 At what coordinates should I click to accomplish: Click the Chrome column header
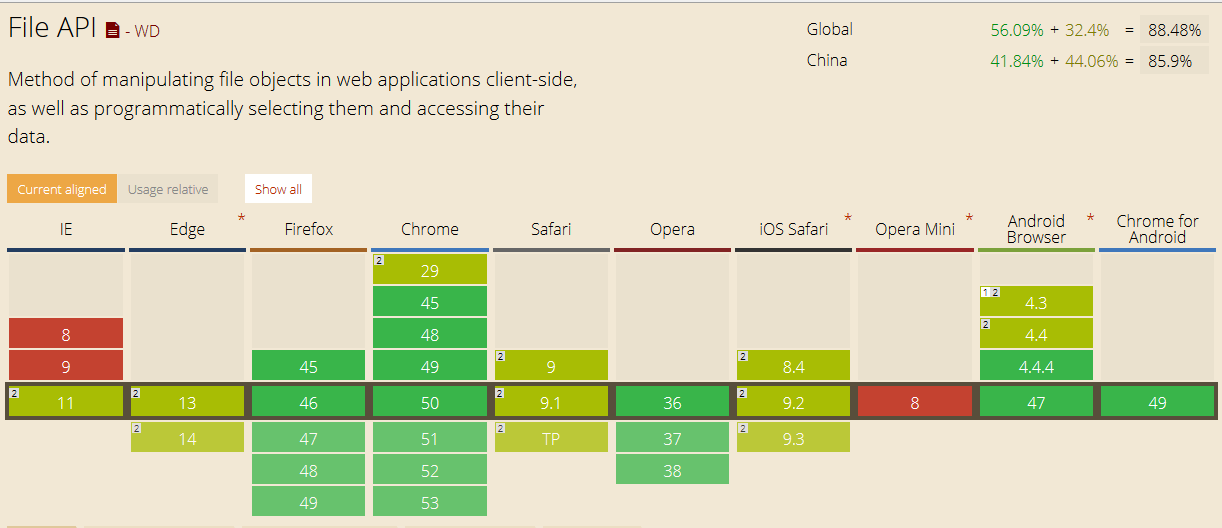click(x=430, y=229)
